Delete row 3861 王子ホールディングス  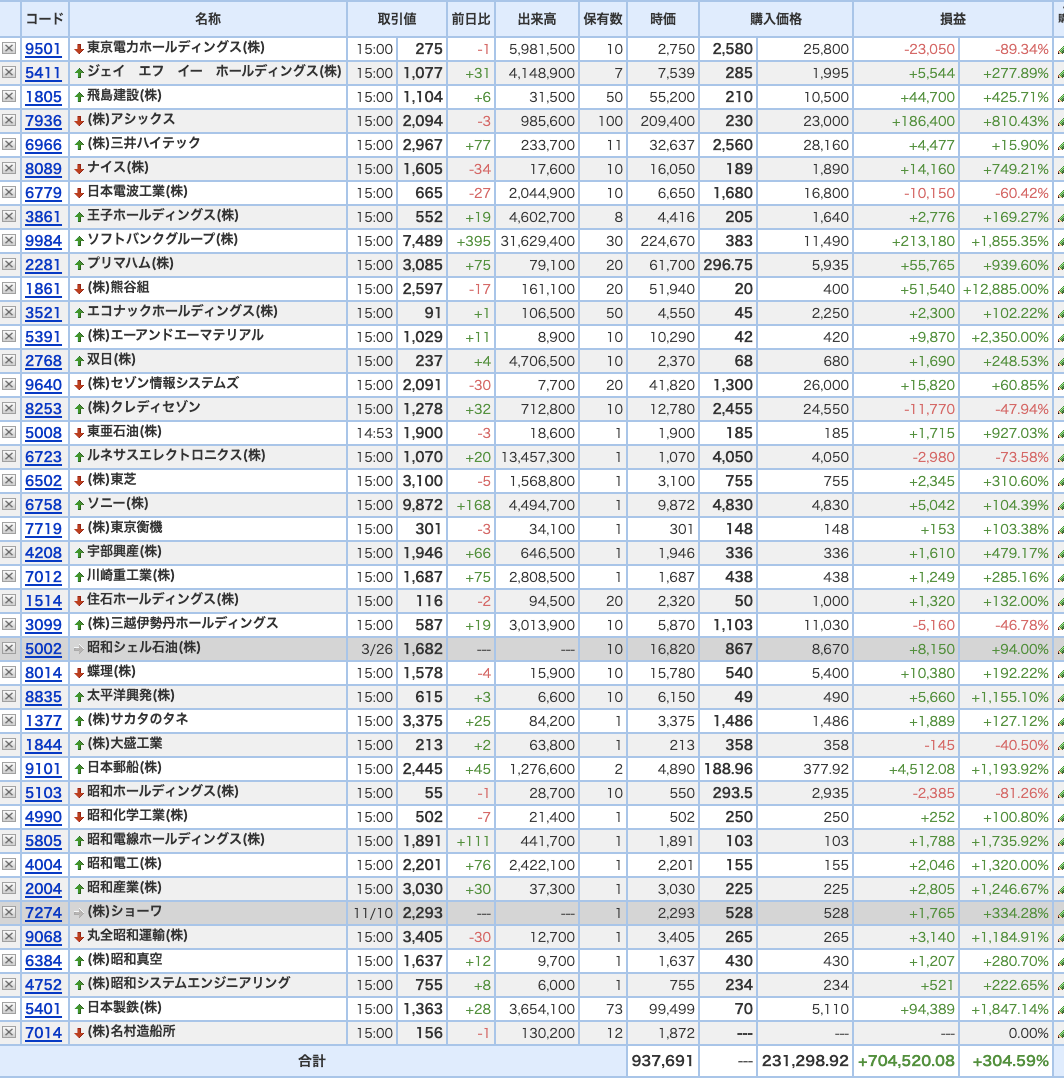(x=8, y=217)
